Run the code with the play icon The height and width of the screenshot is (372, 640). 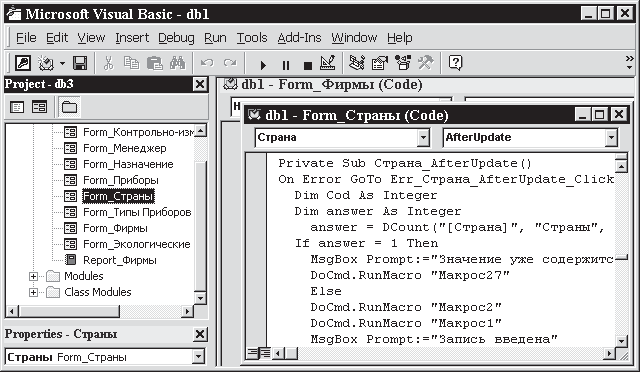coord(263,65)
